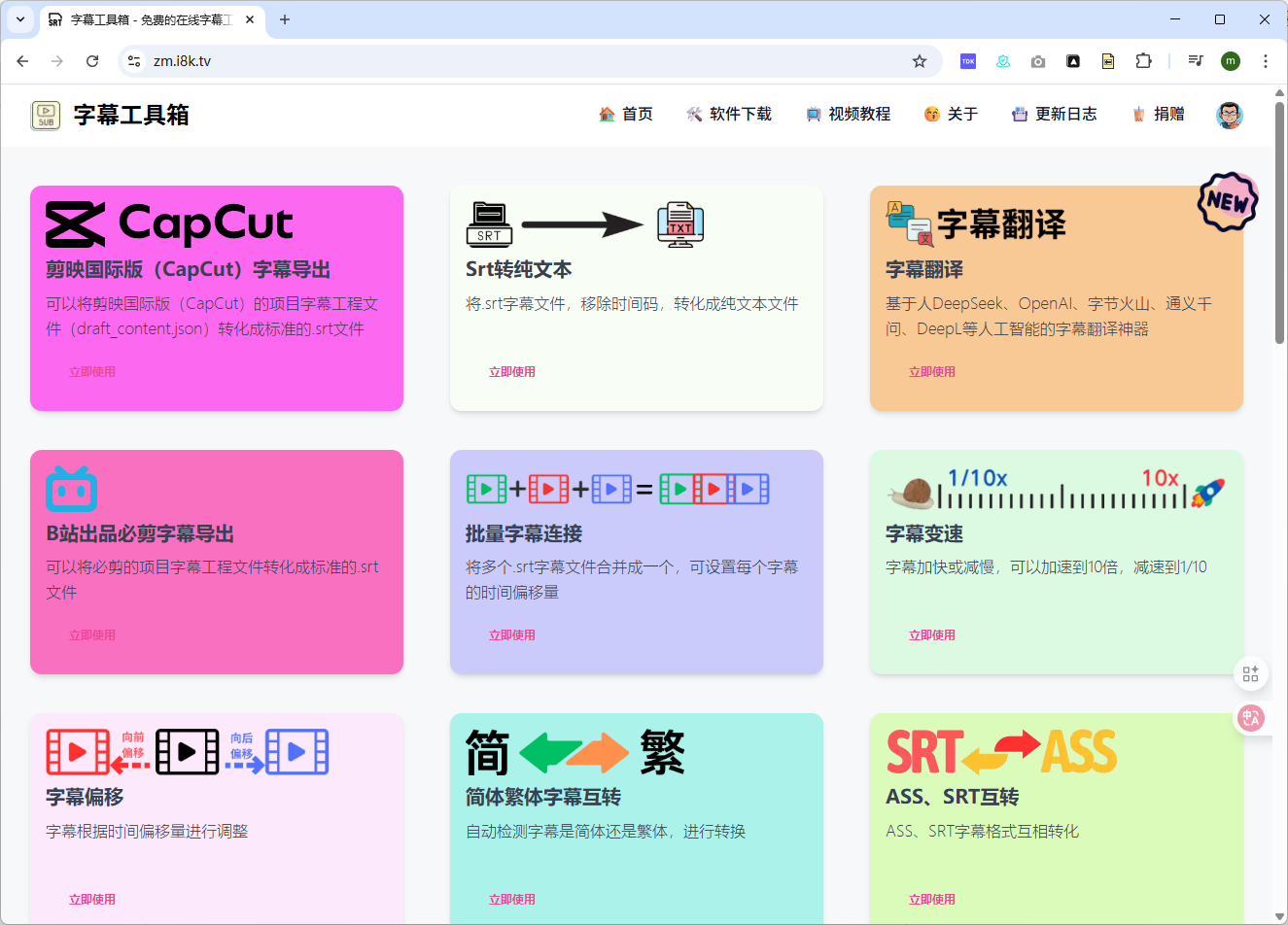Open the 关于 menu item
This screenshot has width=1288, height=925.
click(x=951, y=114)
